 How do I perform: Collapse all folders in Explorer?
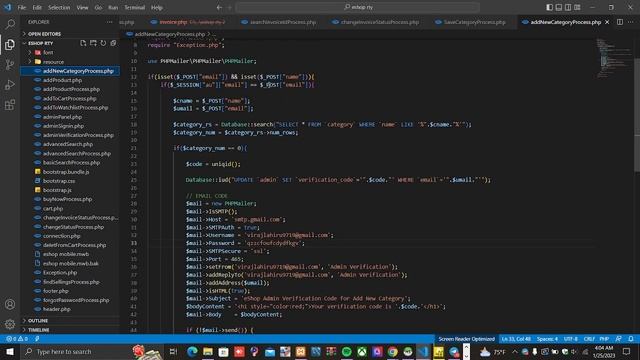pyautogui.click(x=113, y=43)
